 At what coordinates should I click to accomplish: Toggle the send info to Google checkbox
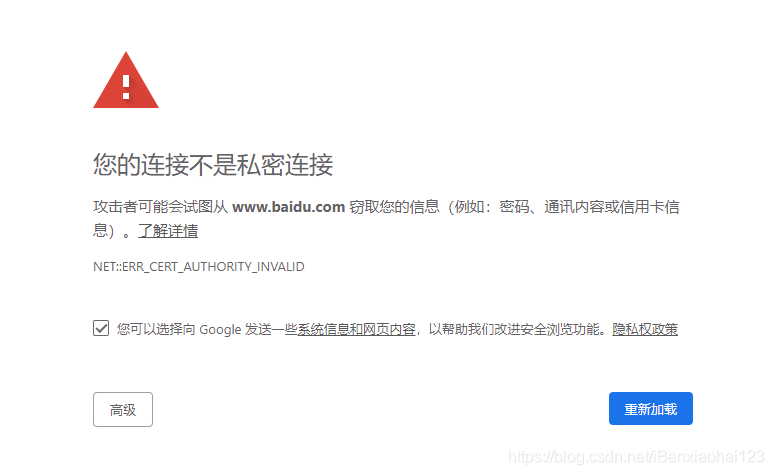(x=101, y=328)
